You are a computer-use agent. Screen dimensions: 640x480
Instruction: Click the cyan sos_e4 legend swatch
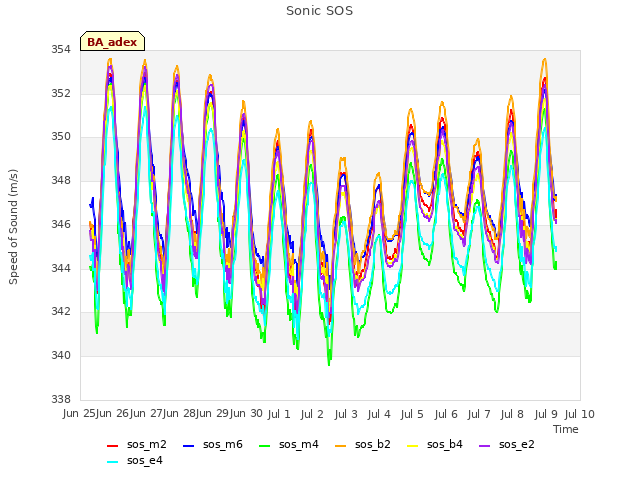coord(112,462)
